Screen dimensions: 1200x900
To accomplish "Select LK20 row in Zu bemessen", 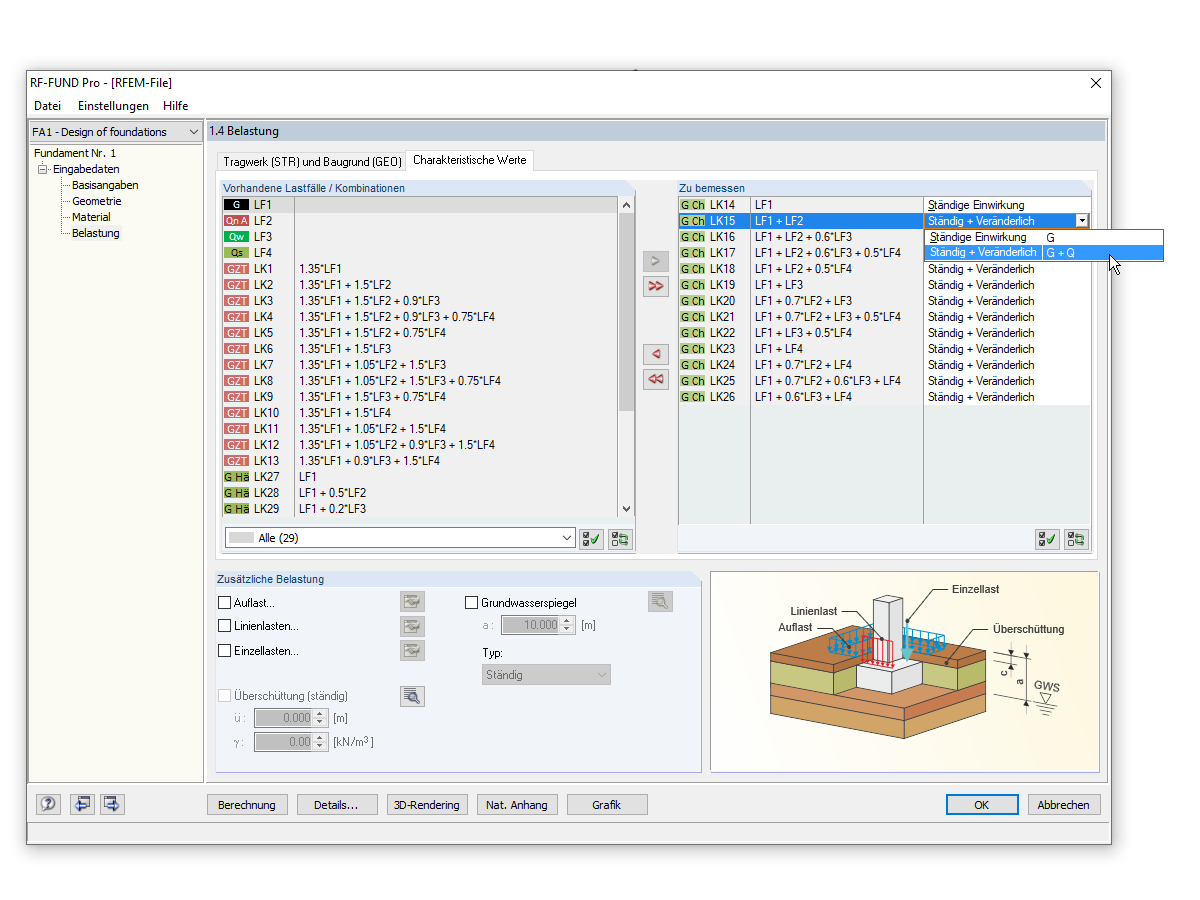I will click(x=884, y=301).
